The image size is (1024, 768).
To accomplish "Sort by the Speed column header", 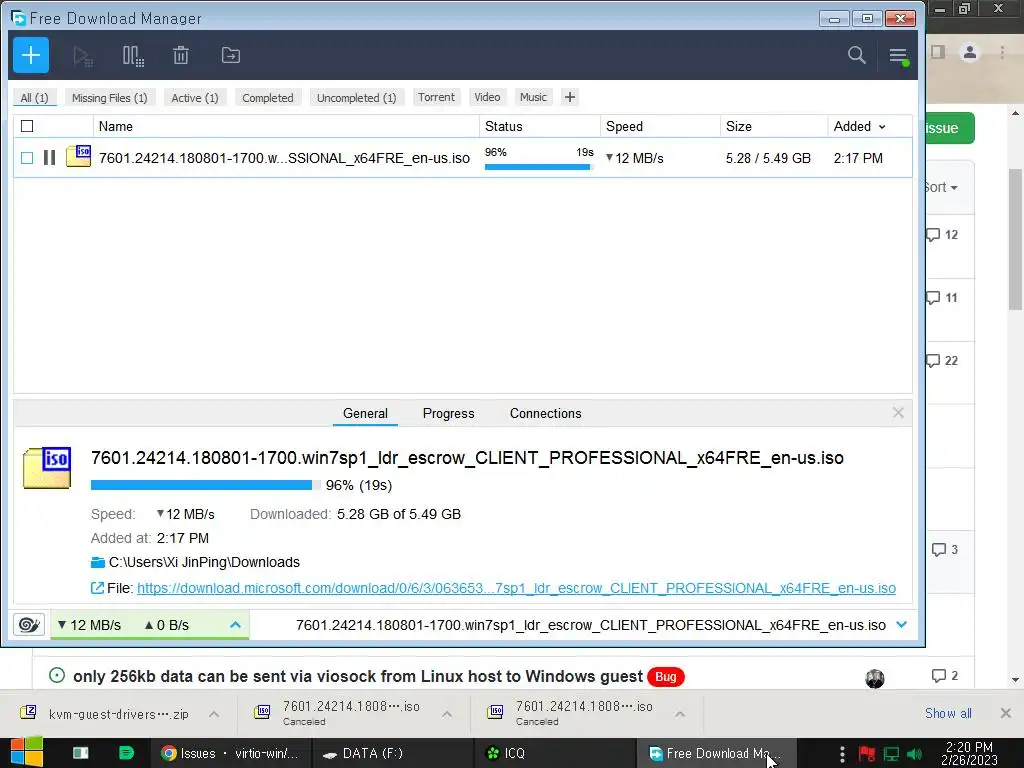I will click(x=660, y=126).
